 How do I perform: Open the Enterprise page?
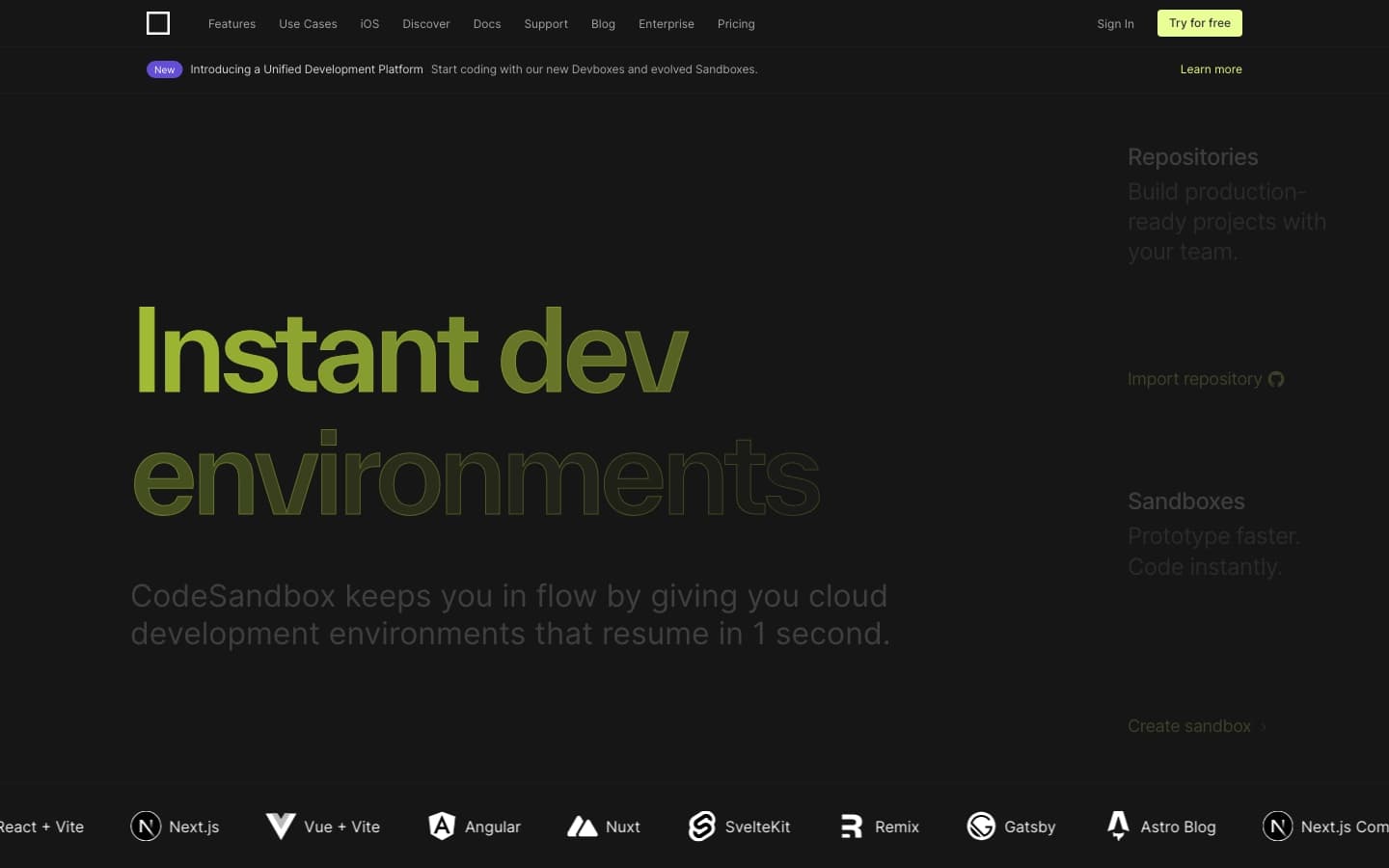pos(667,24)
